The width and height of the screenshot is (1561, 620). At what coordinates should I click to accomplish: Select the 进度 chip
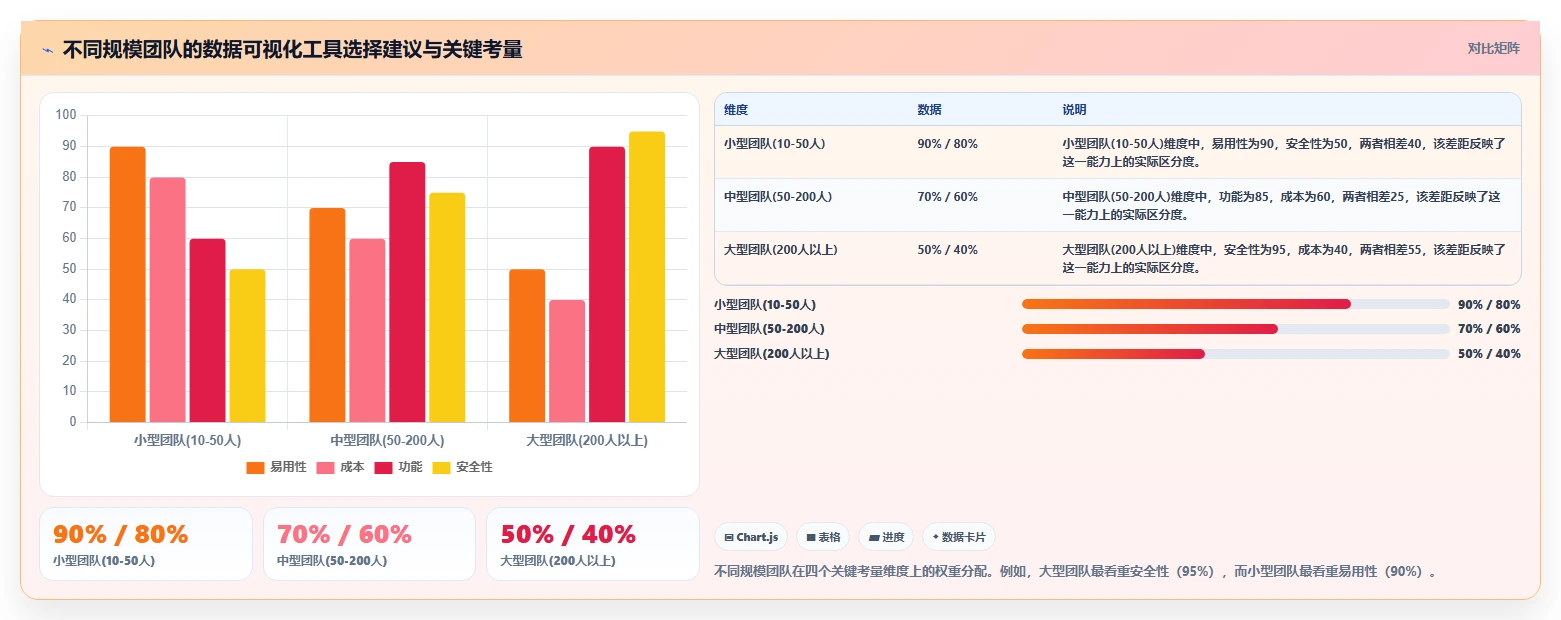tap(886, 537)
